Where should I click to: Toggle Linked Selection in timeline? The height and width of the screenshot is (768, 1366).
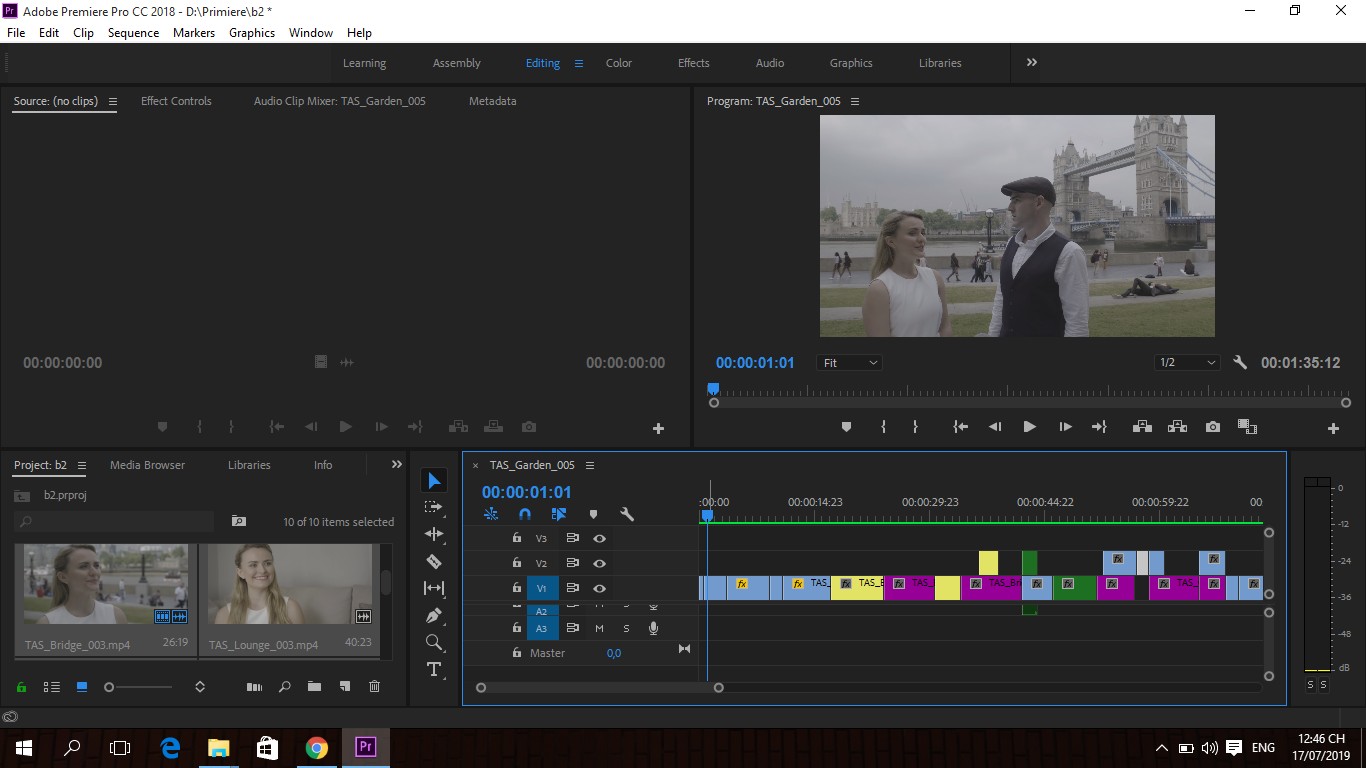[x=559, y=514]
